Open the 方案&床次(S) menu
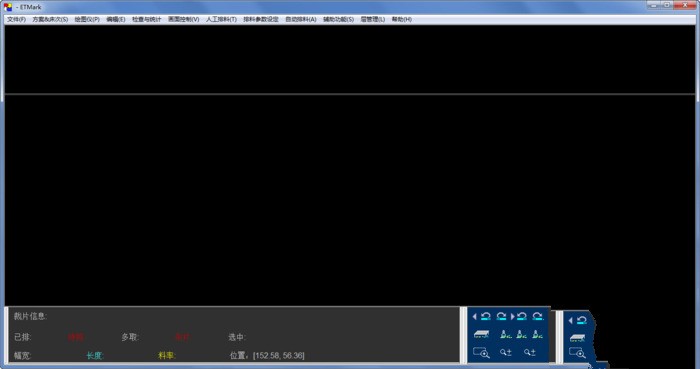Viewport: 700px width, 369px height. pyautogui.click(x=50, y=19)
